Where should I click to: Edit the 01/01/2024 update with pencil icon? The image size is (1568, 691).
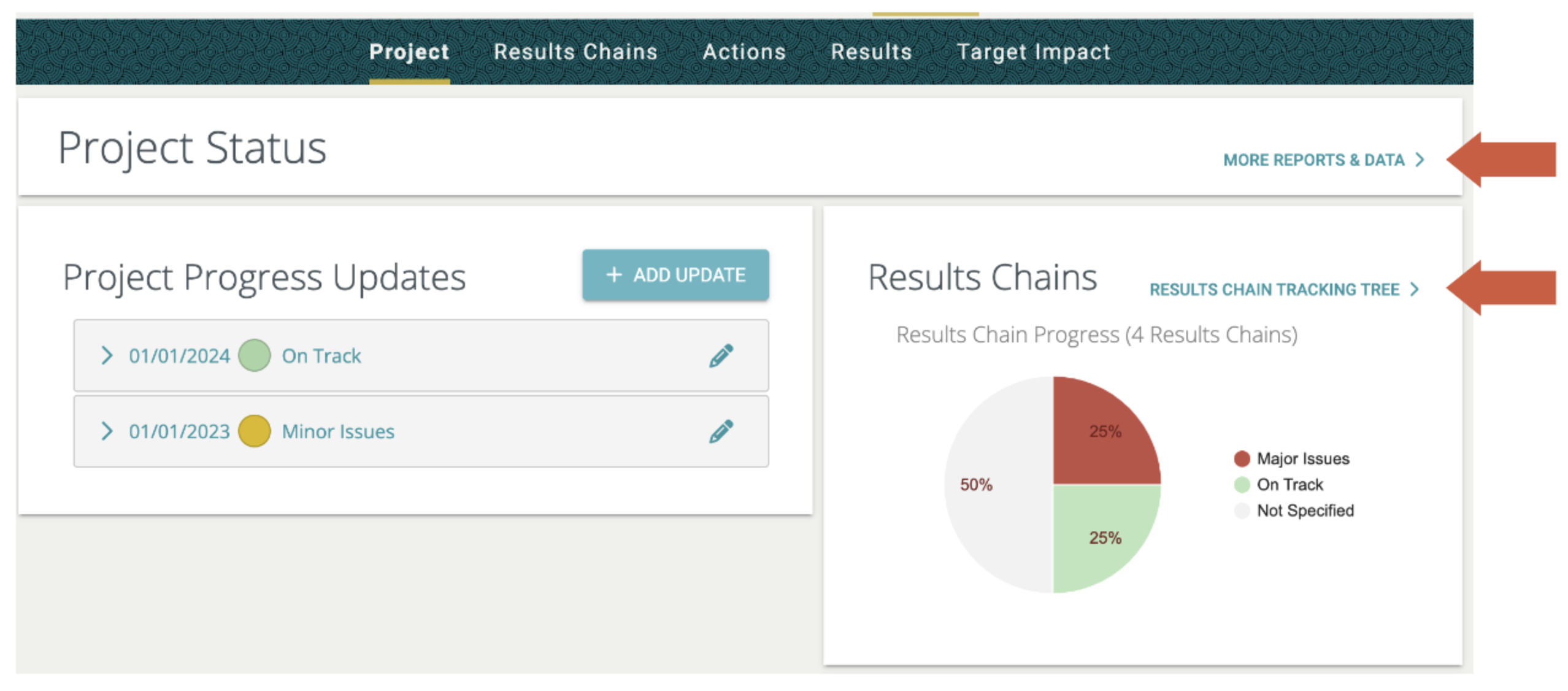[x=721, y=355]
